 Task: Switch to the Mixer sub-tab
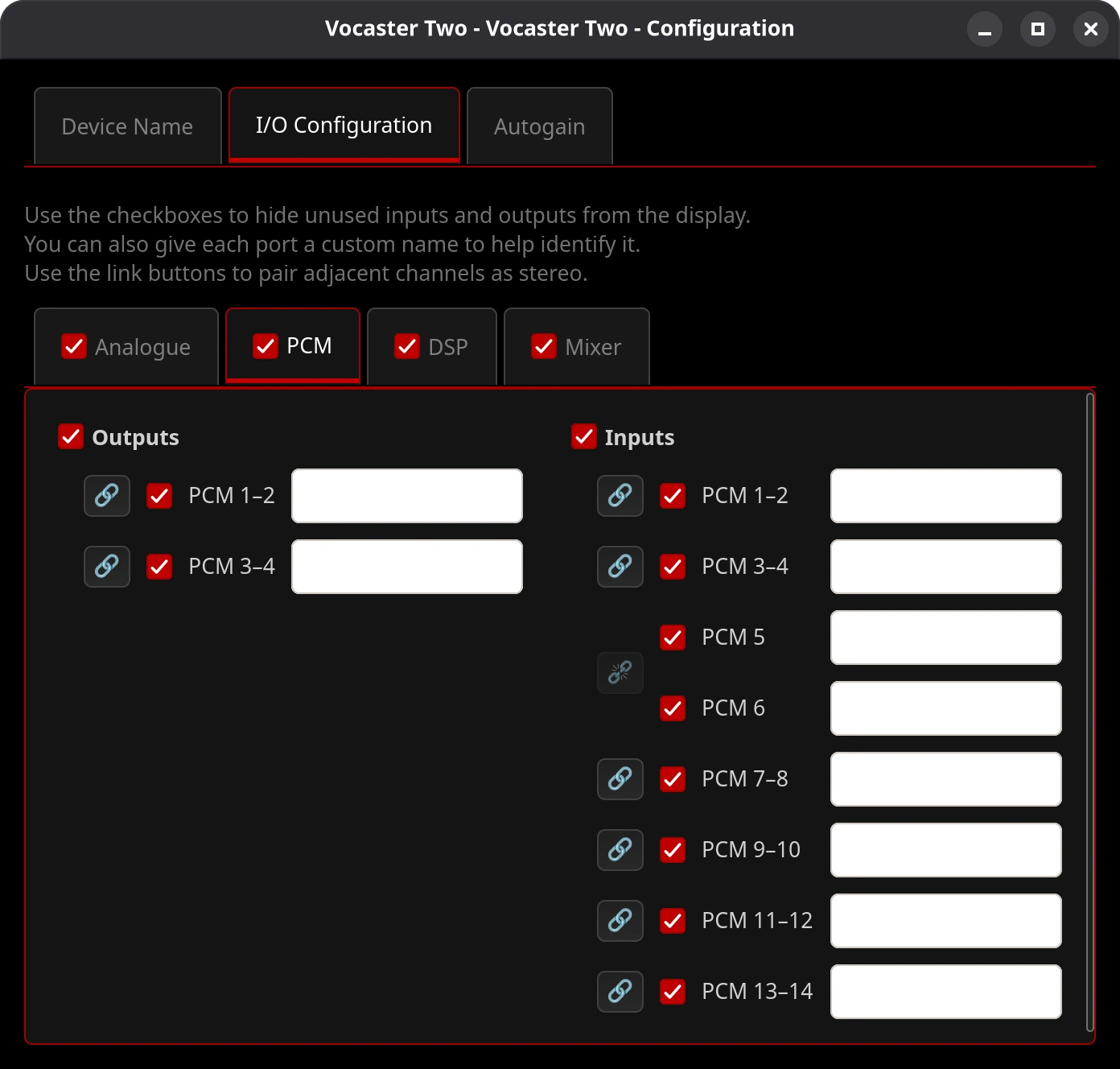click(577, 347)
